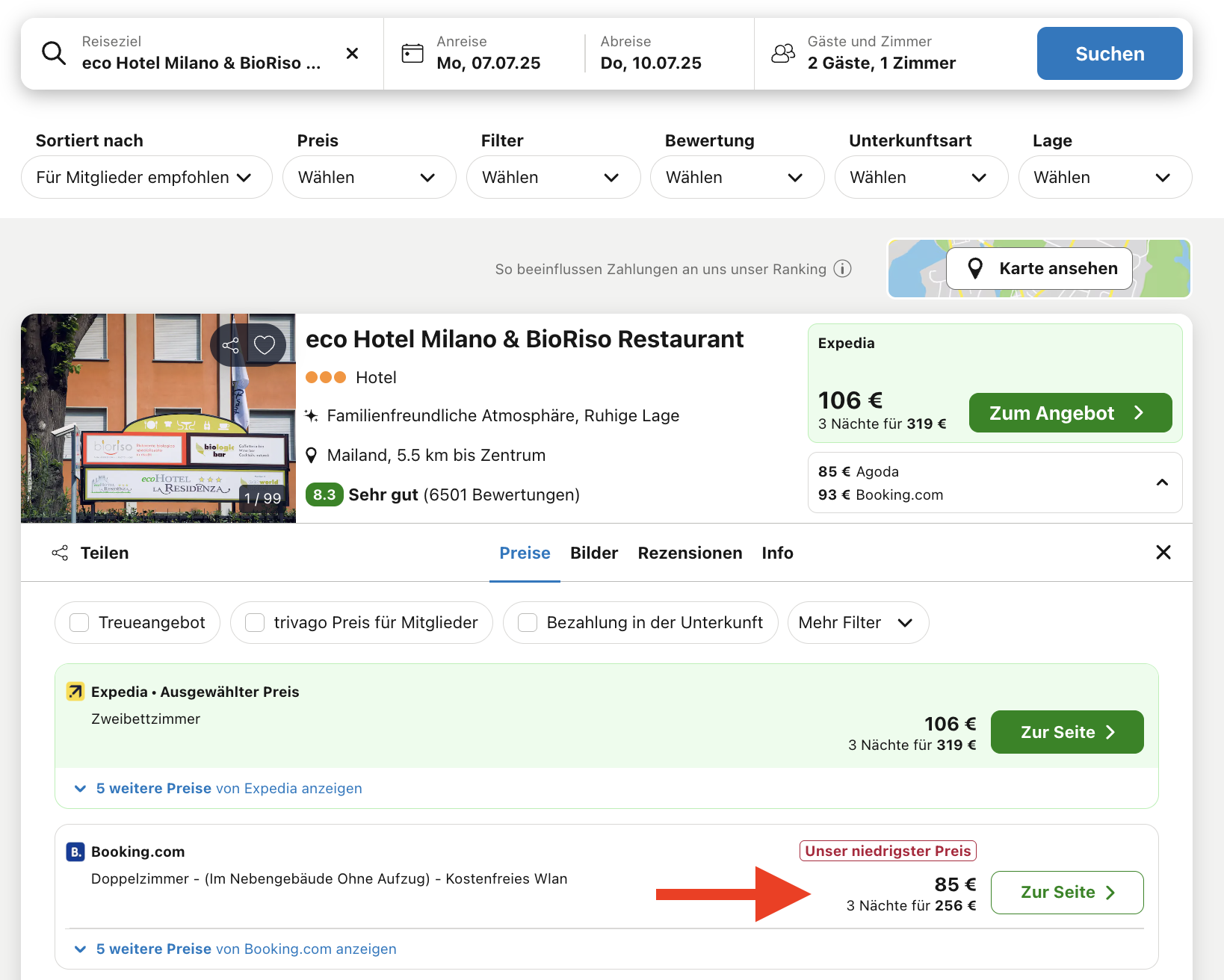The height and width of the screenshot is (980, 1224).
Task: Click 3 Nächte für 256 € text
Action: point(911,905)
